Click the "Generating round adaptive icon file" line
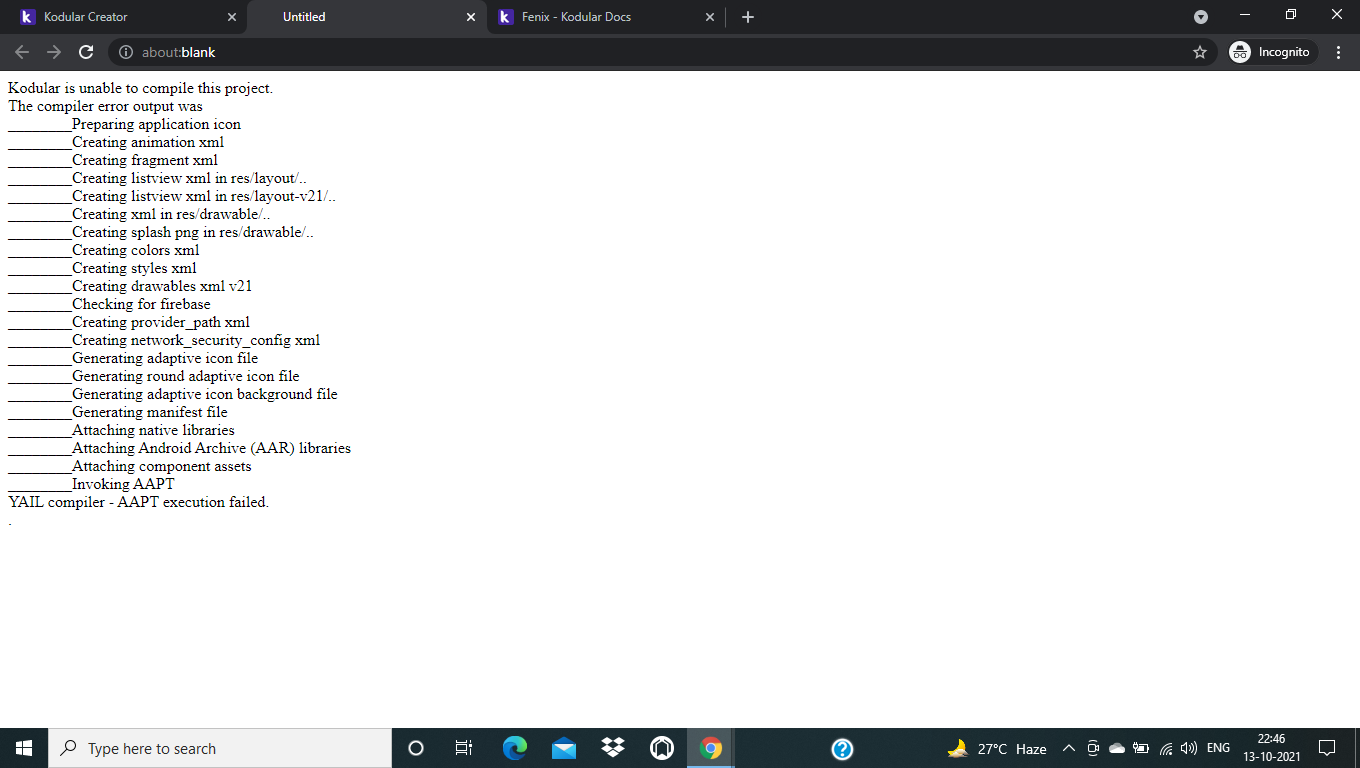The image size is (1360, 768). pyautogui.click(x=186, y=376)
